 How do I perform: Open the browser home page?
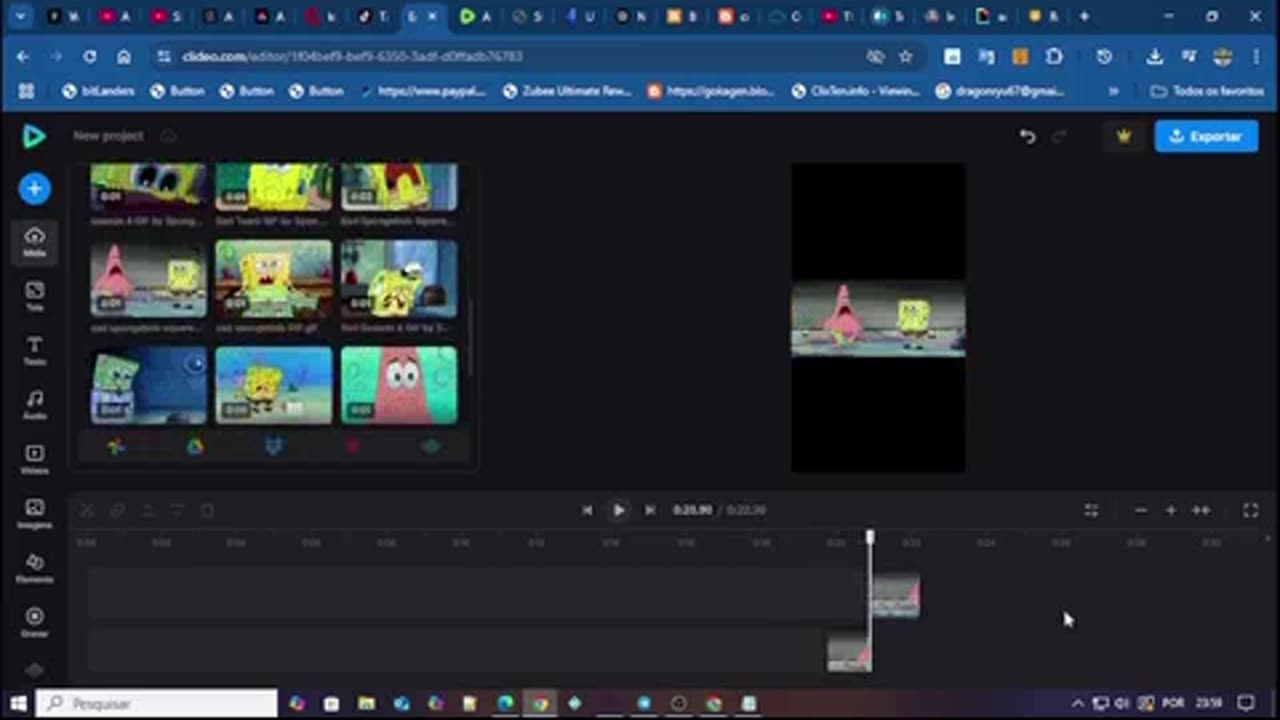[124, 57]
